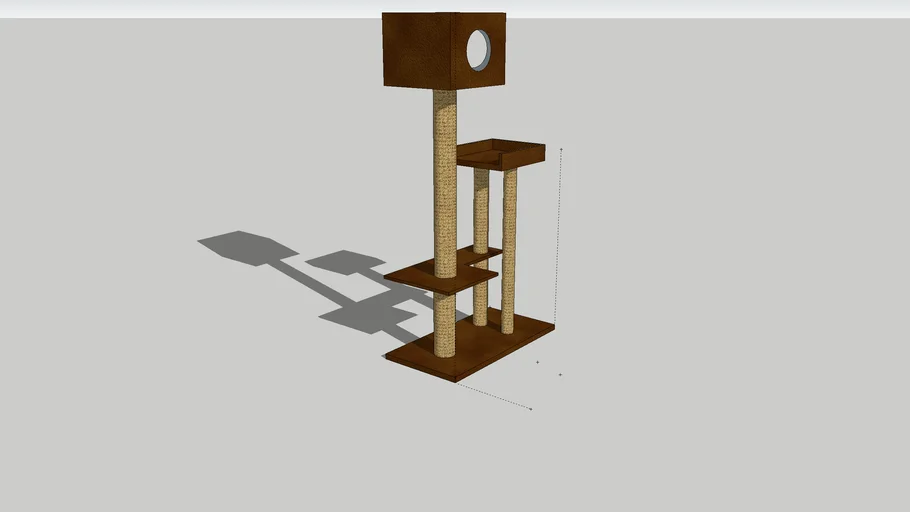Click the guide point atop the vertical dotted line

click(x=561, y=150)
